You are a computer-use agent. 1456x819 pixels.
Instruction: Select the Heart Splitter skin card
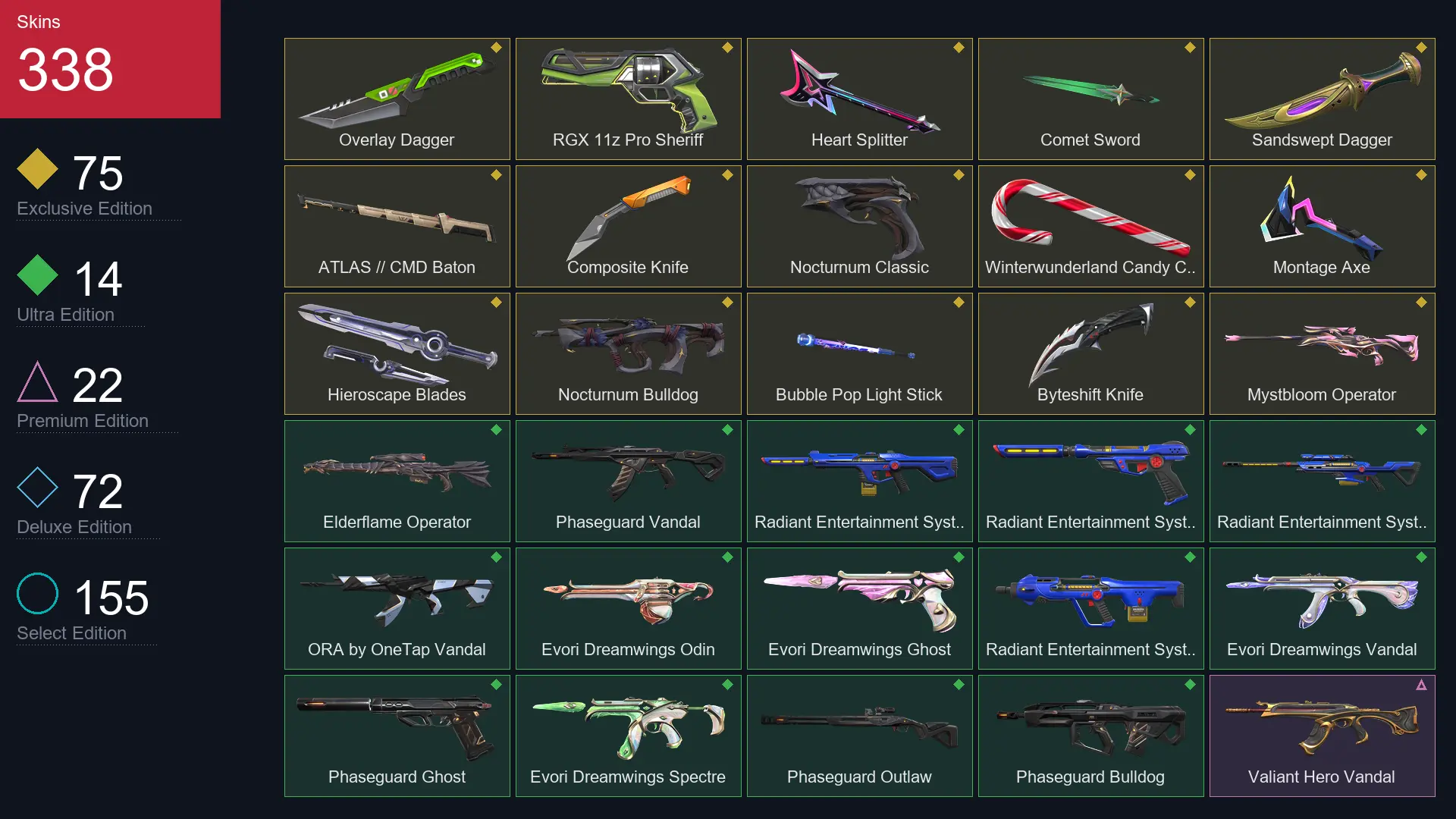click(859, 99)
